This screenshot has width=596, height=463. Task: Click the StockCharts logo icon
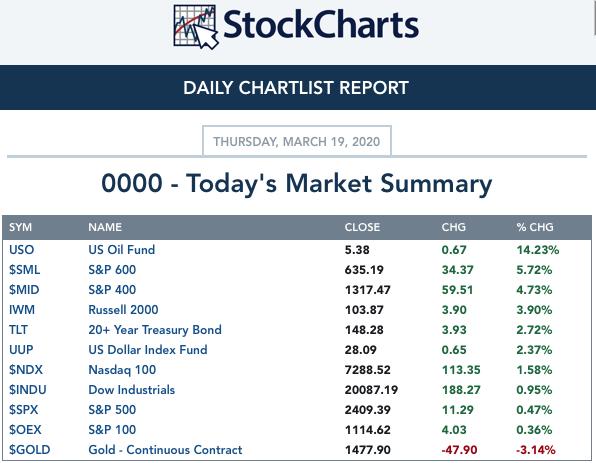point(196,27)
